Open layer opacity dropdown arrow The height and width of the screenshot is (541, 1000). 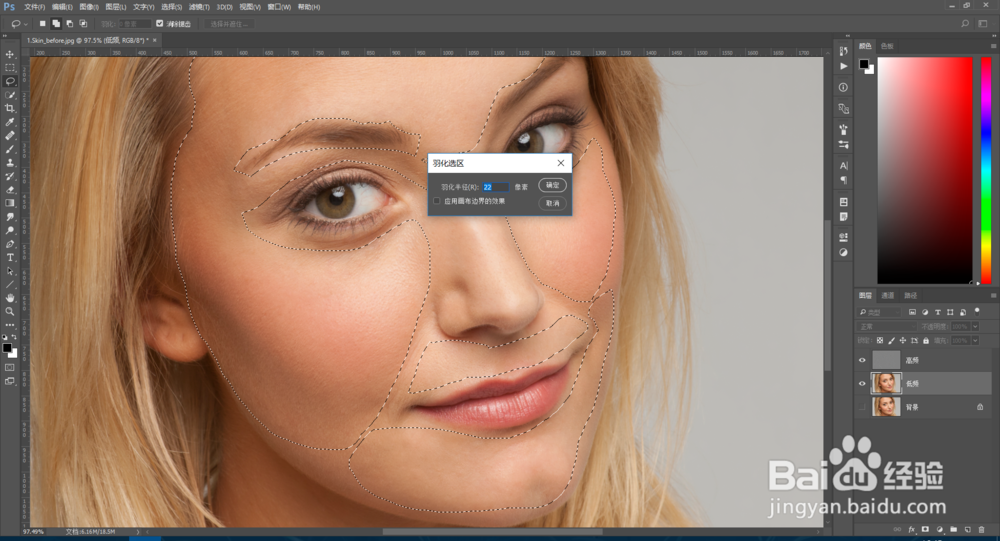[975, 326]
